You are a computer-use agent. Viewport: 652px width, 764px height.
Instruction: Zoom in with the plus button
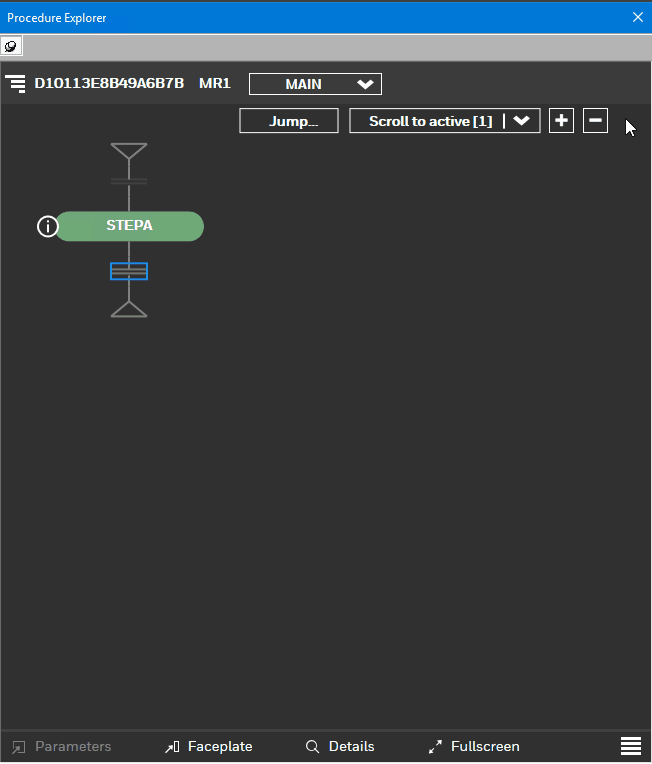tap(561, 120)
